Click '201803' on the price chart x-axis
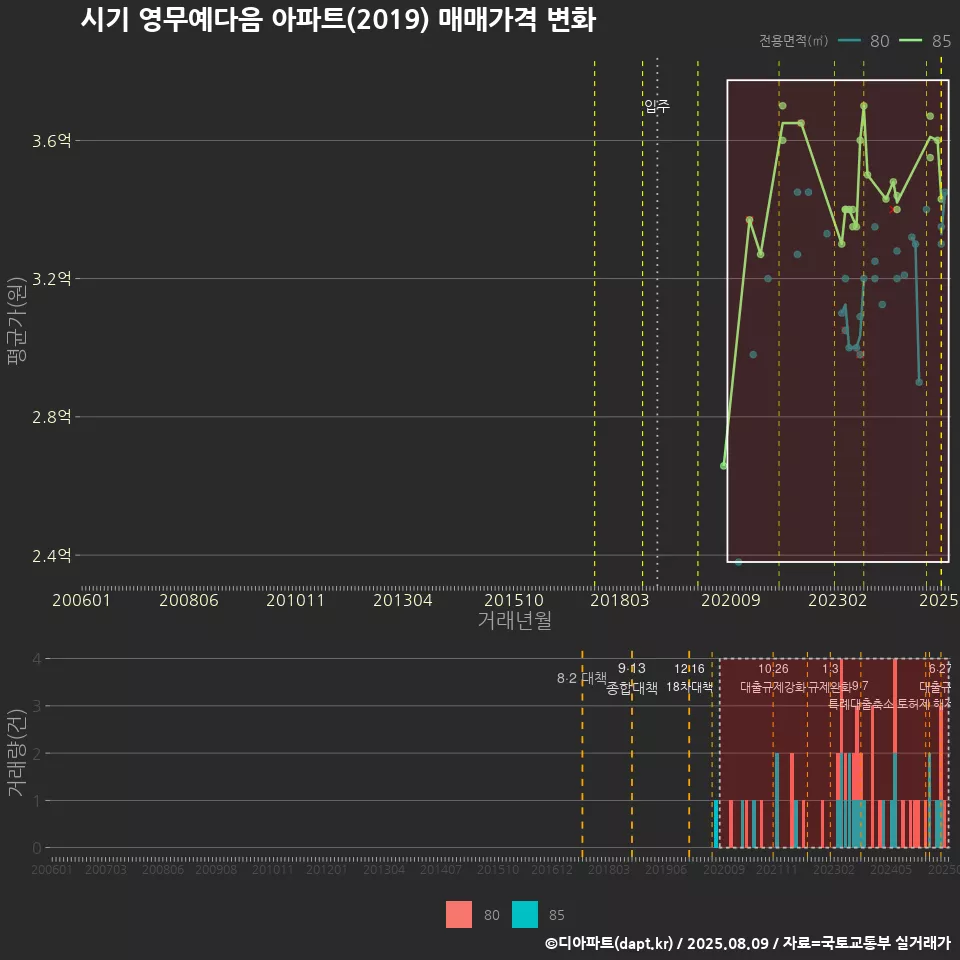The width and height of the screenshot is (960, 960). pyautogui.click(x=620, y=600)
